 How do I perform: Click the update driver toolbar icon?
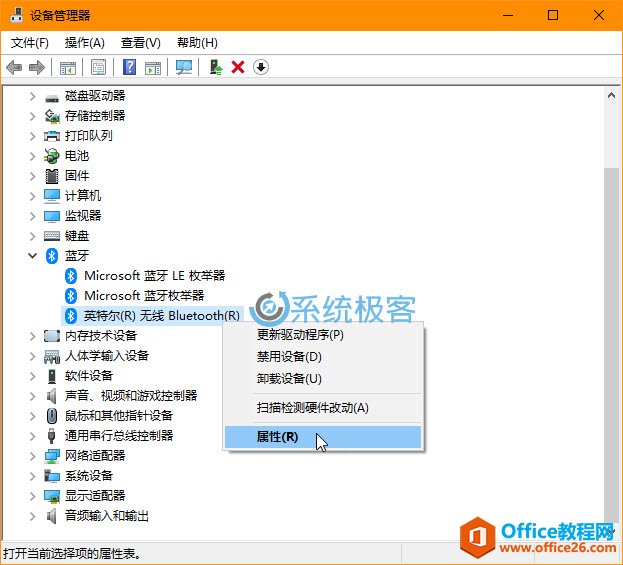coord(216,67)
